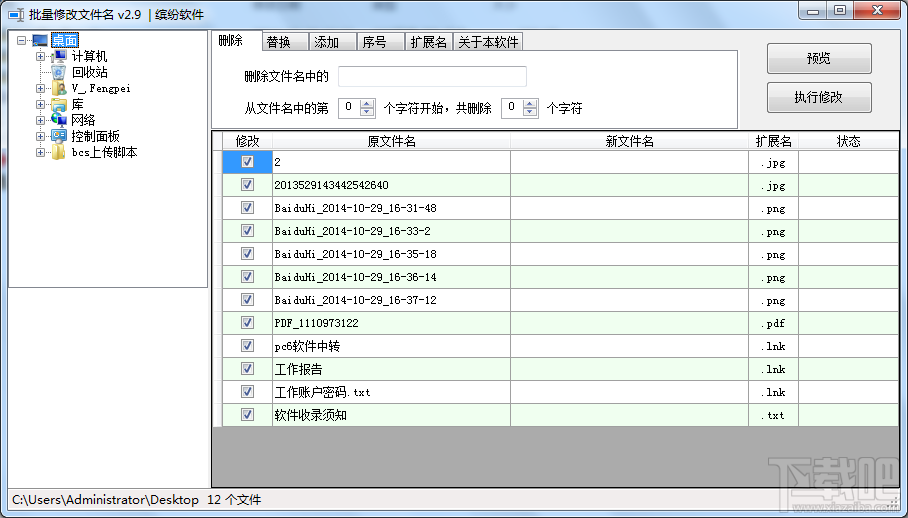The width and height of the screenshot is (908, 518).
Task: Click the 扩展名 column header
Action: tap(774, 141)
